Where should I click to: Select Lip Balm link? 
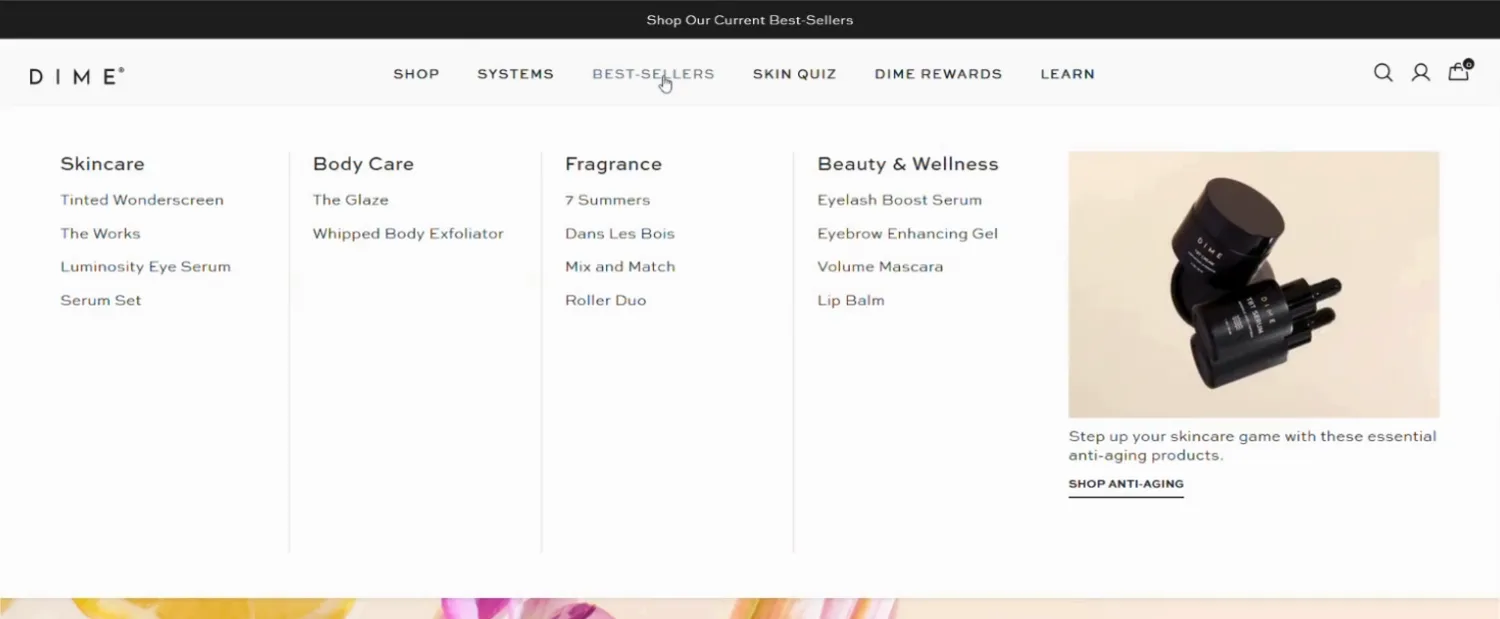(x=850, y=300)
